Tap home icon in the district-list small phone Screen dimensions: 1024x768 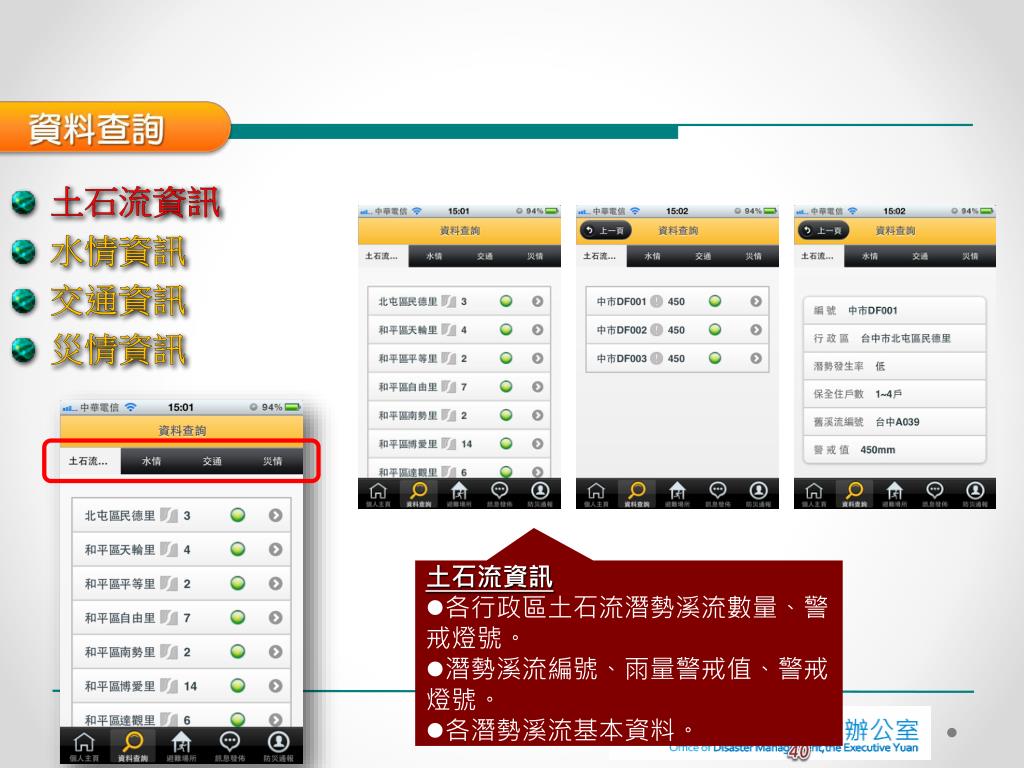pyautogui.click(x=378, y=493)
